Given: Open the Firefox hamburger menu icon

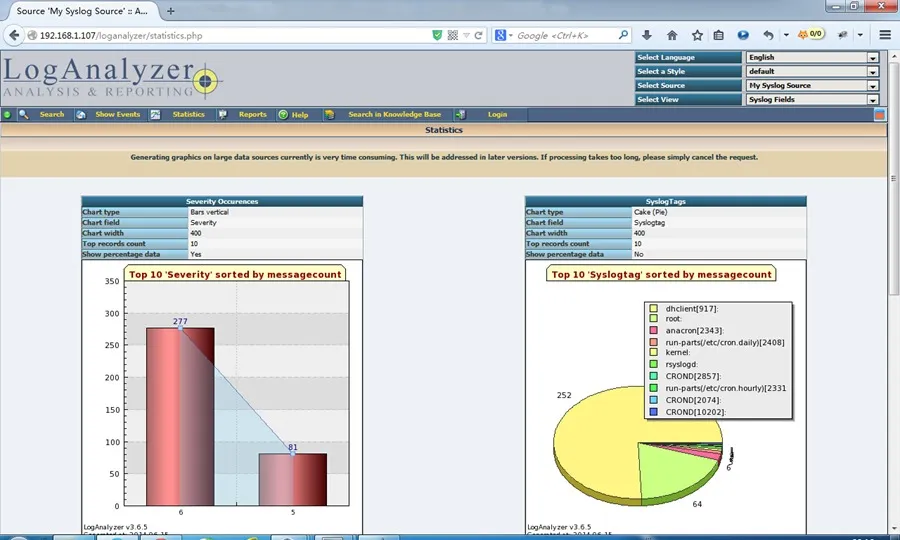Looking at the screenshot, I should [x=885, y=35].
